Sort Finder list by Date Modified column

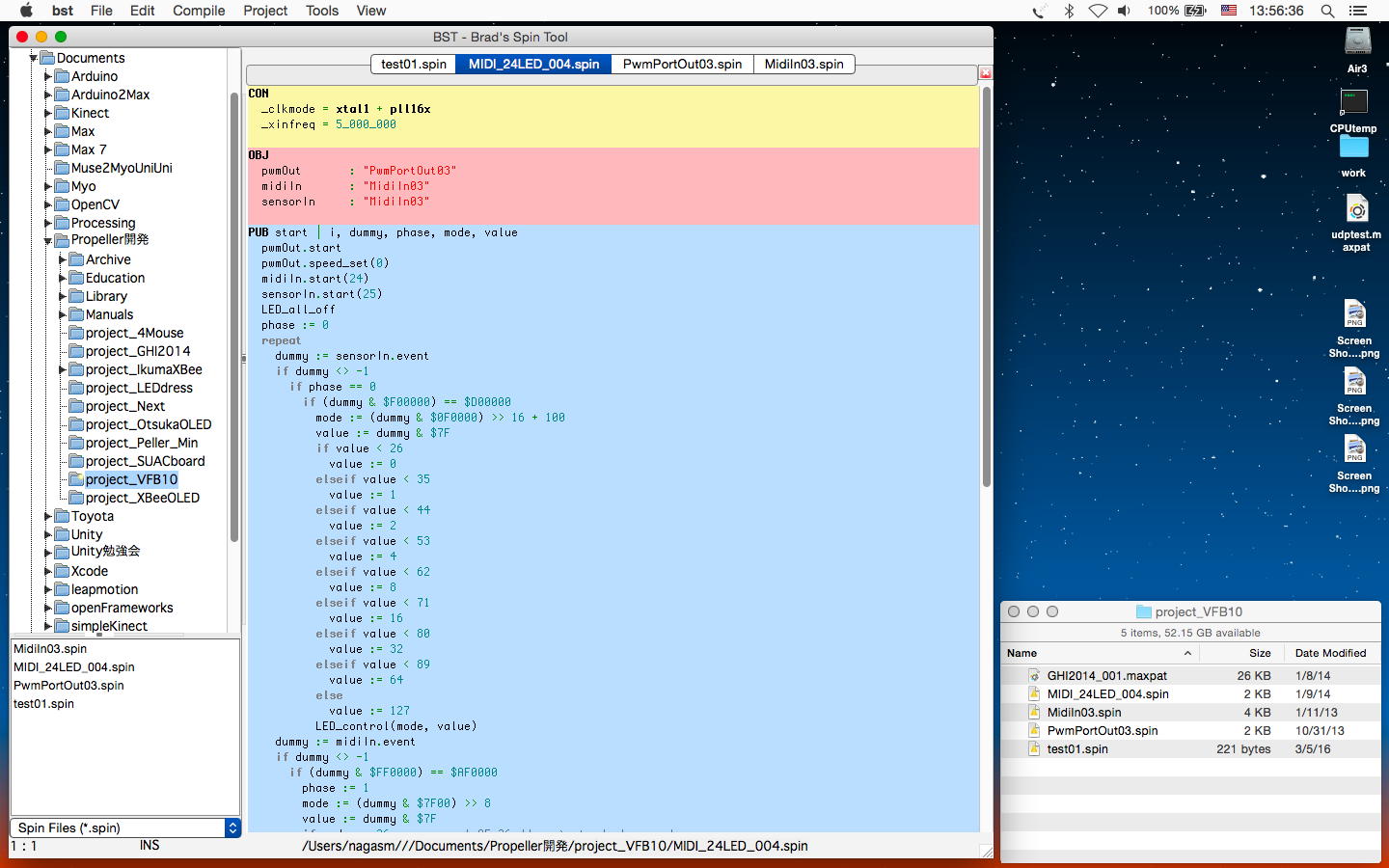point(1330,653)
